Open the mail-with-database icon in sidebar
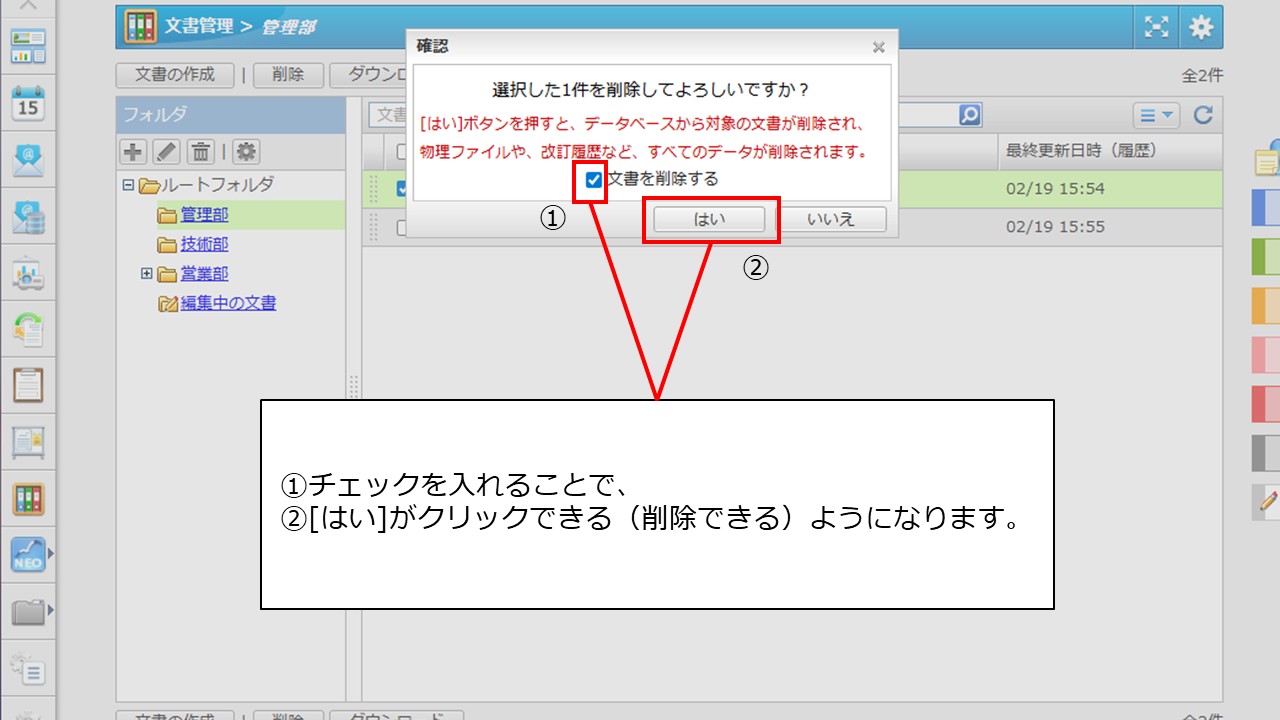 [28, 217]
